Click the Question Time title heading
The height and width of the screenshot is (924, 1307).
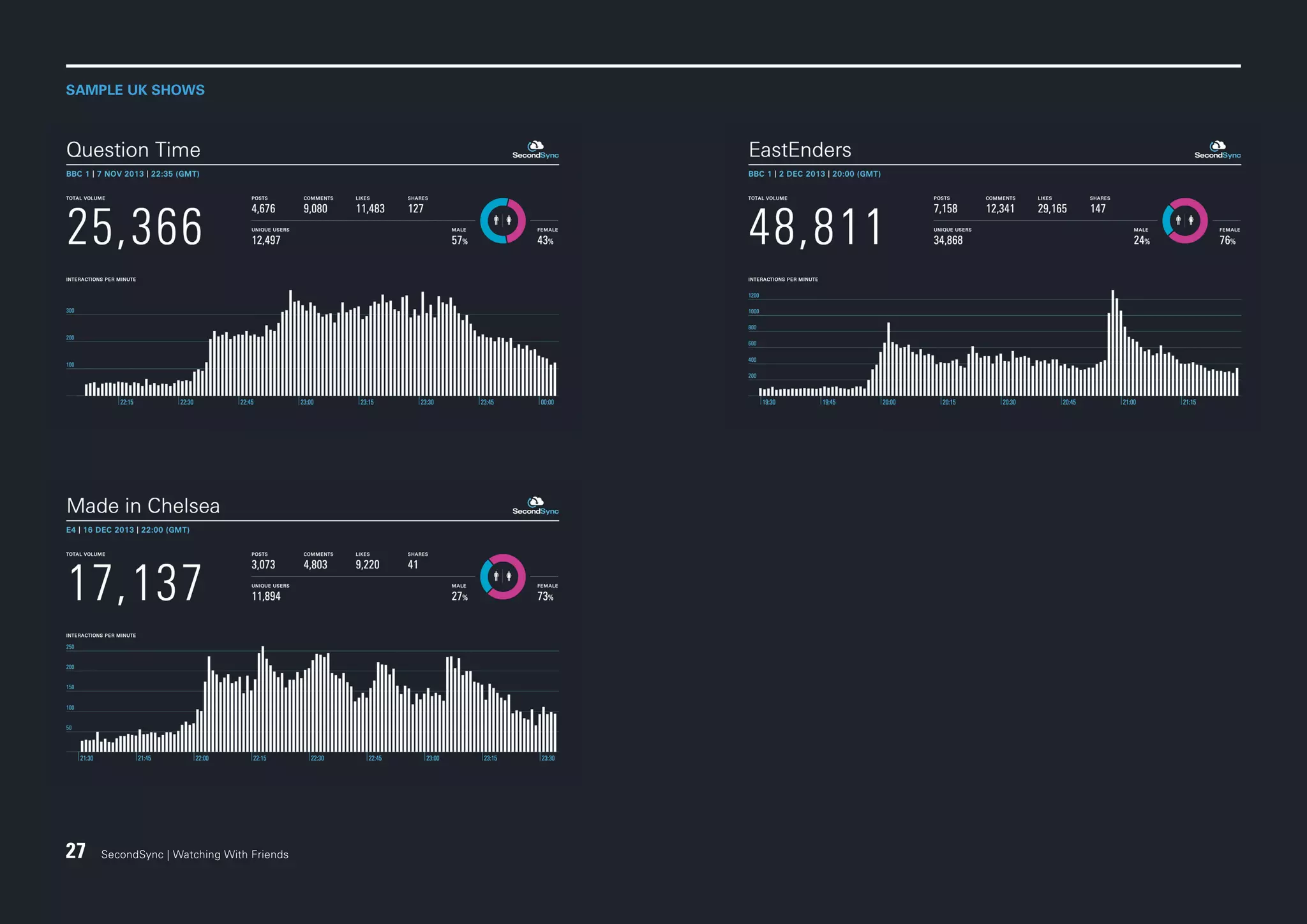coord(133,150)
